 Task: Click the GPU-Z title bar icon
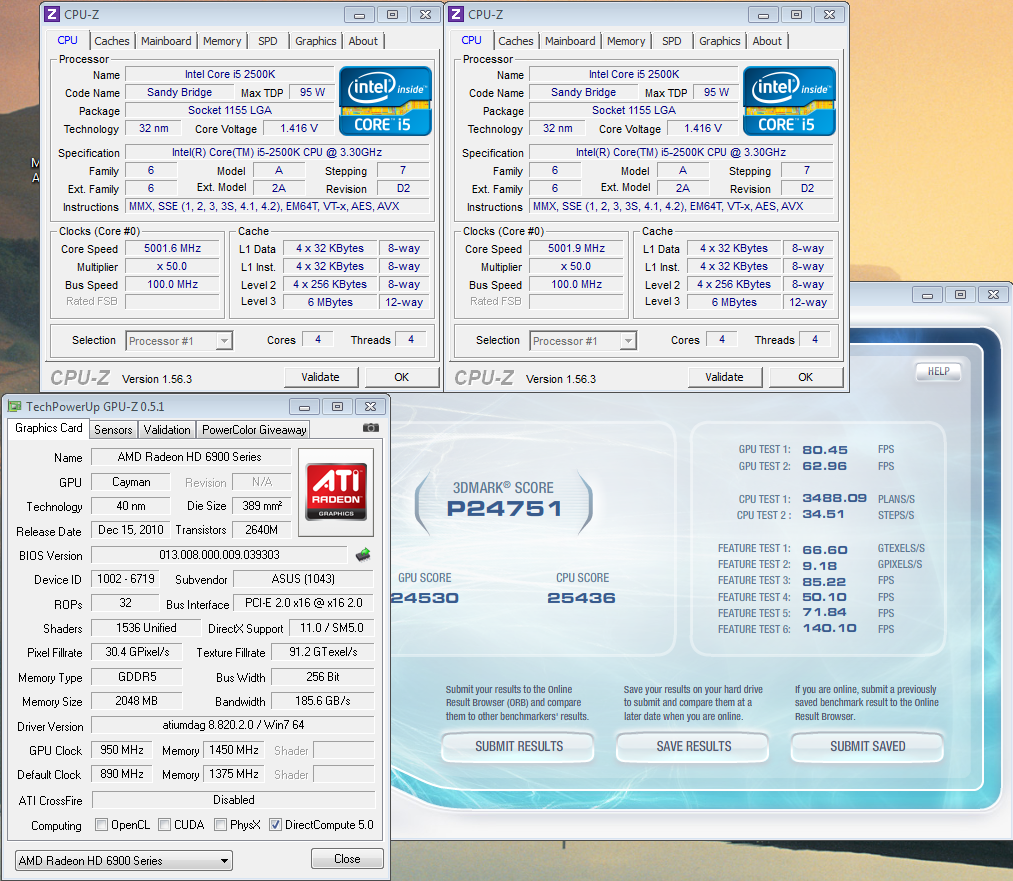coord(14,406)
